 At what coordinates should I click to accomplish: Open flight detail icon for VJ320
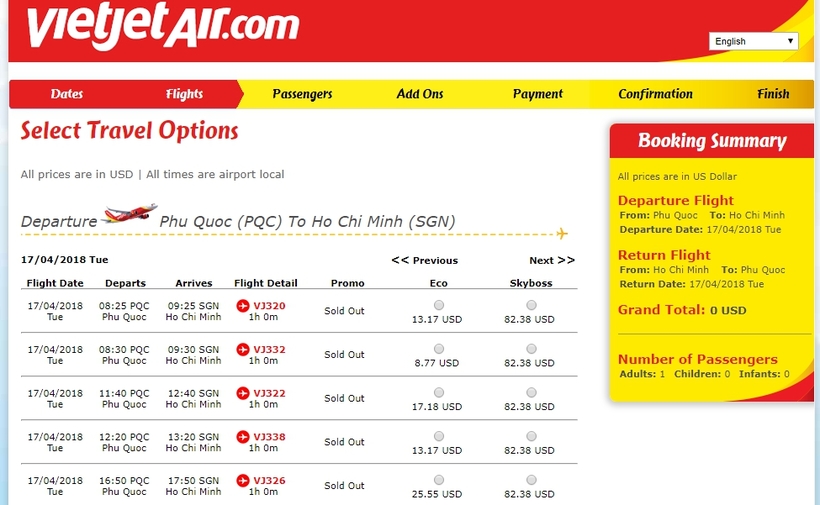243,306
